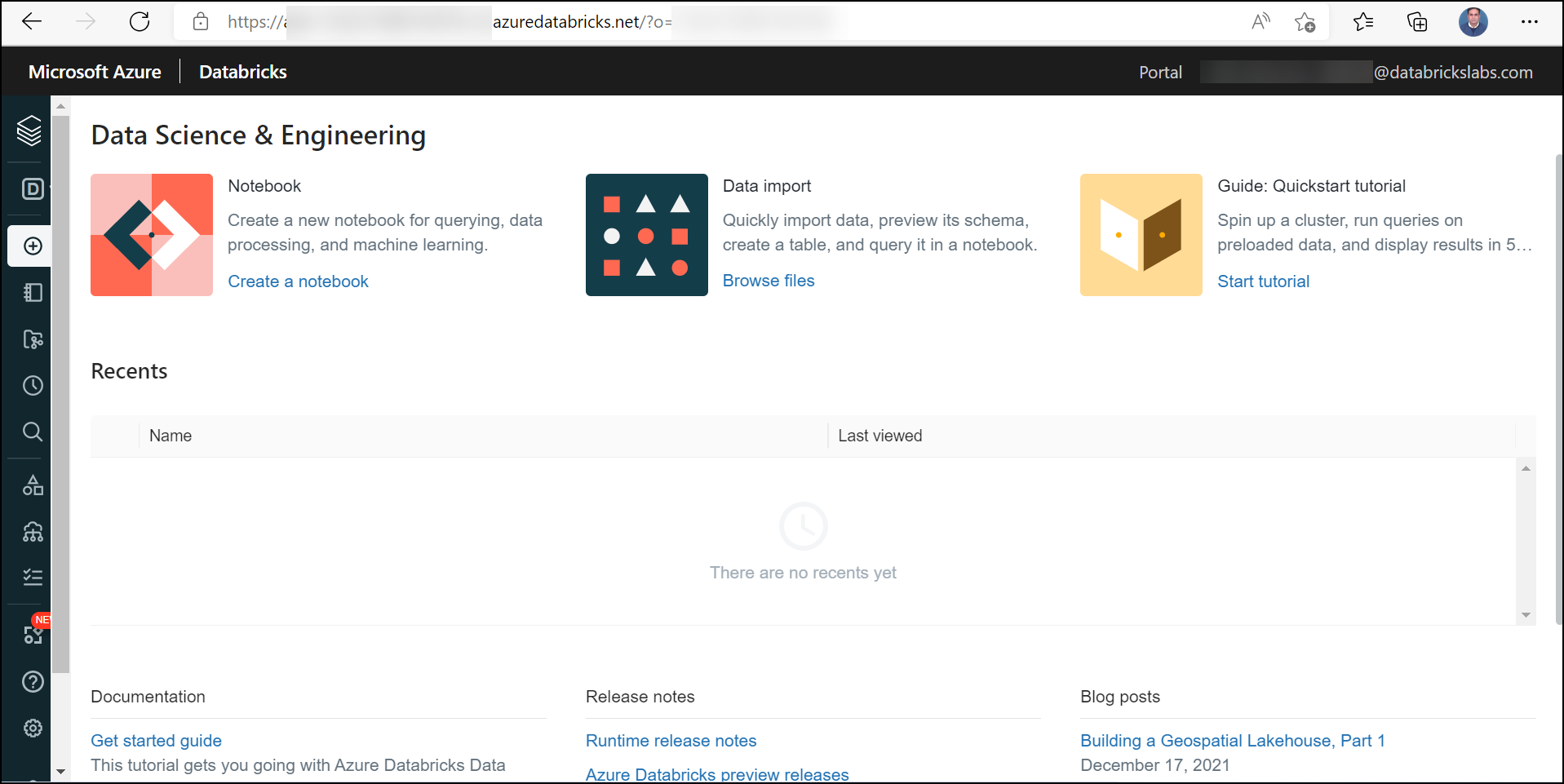Click the Quickstart tutorial card thumbnail image
Viewport: 1564px width, 784px height.
coord(1141,235)
